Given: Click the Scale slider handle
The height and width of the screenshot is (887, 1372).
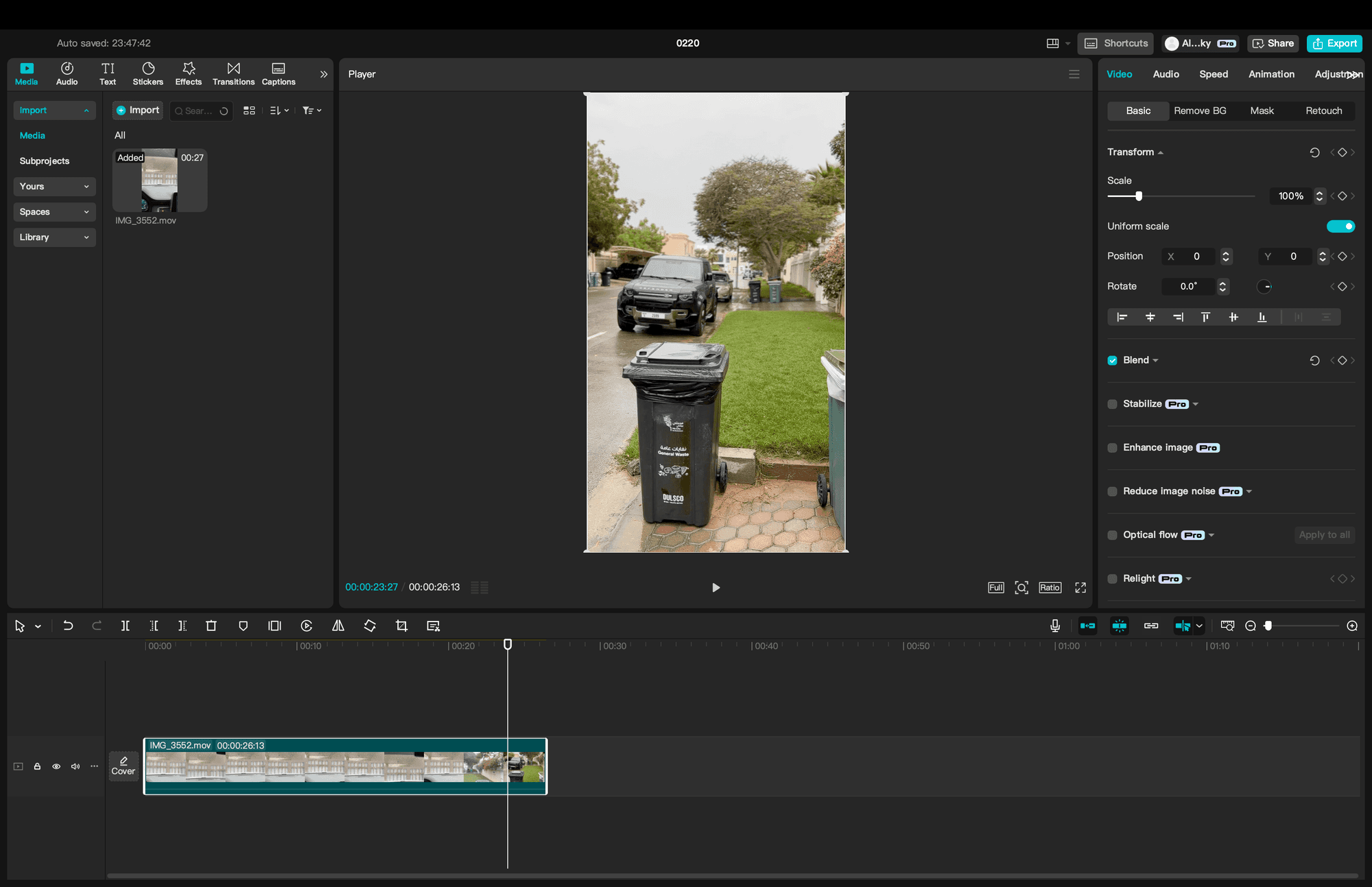Looking at the screenshot, I should click(x=1139, y=196).
